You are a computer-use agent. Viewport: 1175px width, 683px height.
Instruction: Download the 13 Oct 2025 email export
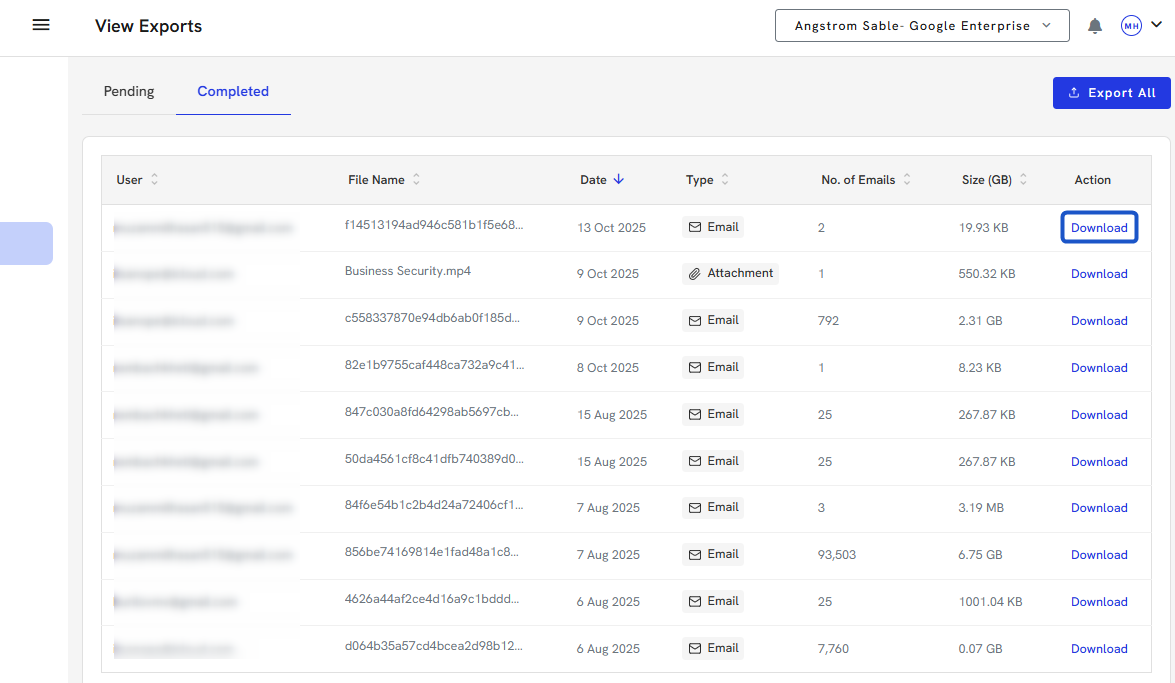1099,228
